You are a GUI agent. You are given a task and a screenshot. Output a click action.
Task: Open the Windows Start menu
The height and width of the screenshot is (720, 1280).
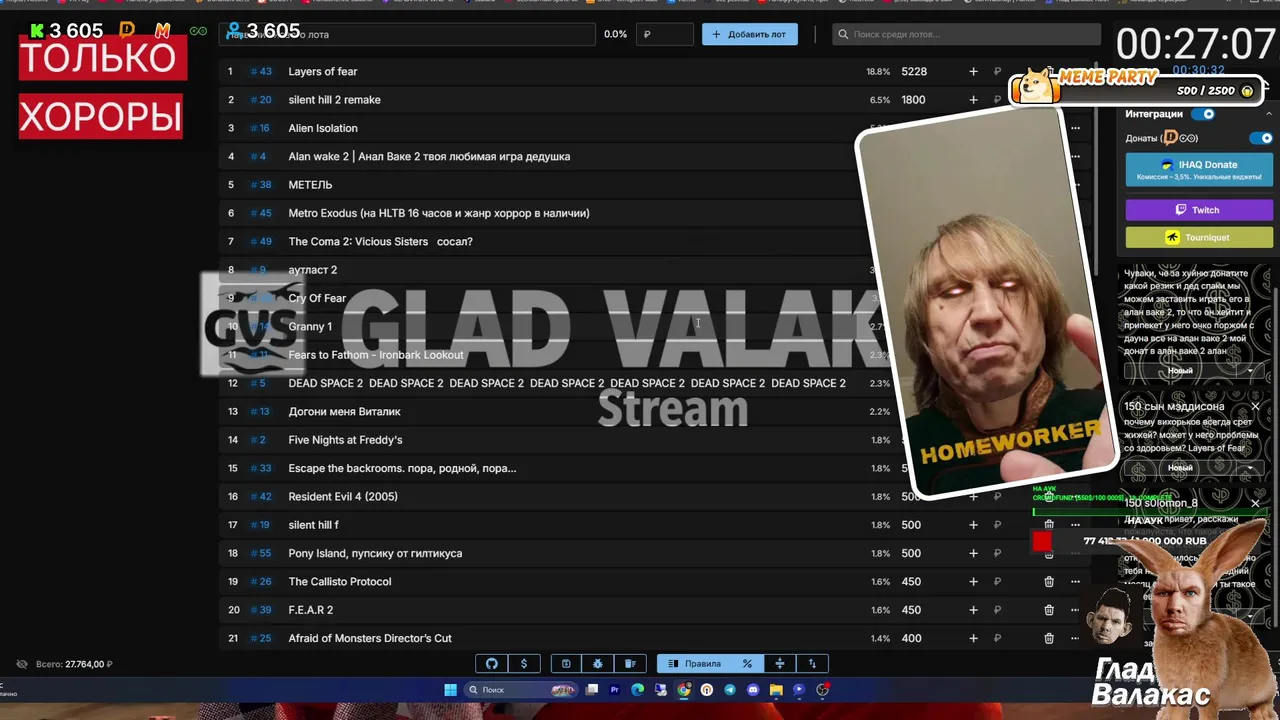click(x=450, y=690)
